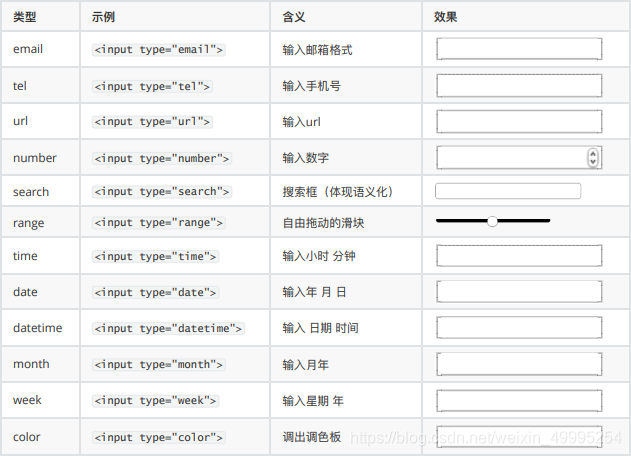
Task: Click the meaning text "搜索框（体现语义化）"
Action: point(338,192)
